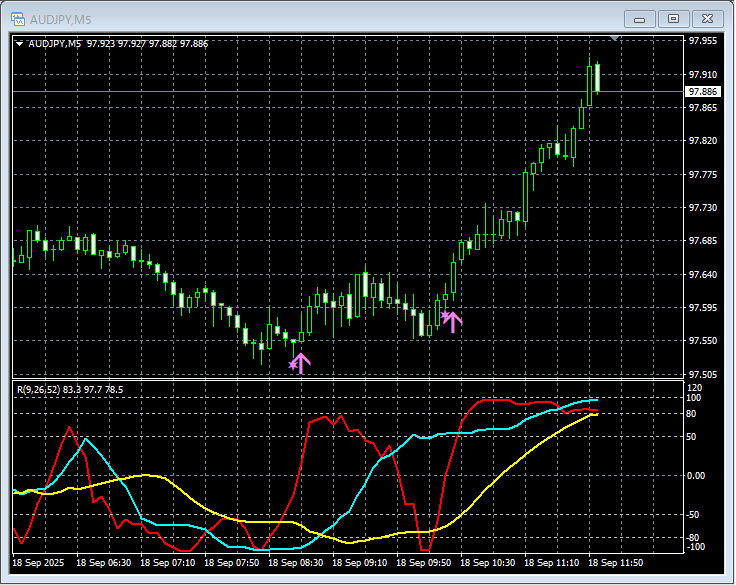Maximize the AUDJPY,M5 chart window
This screenshot has width=736, height=585.
(x=673, y=18)
